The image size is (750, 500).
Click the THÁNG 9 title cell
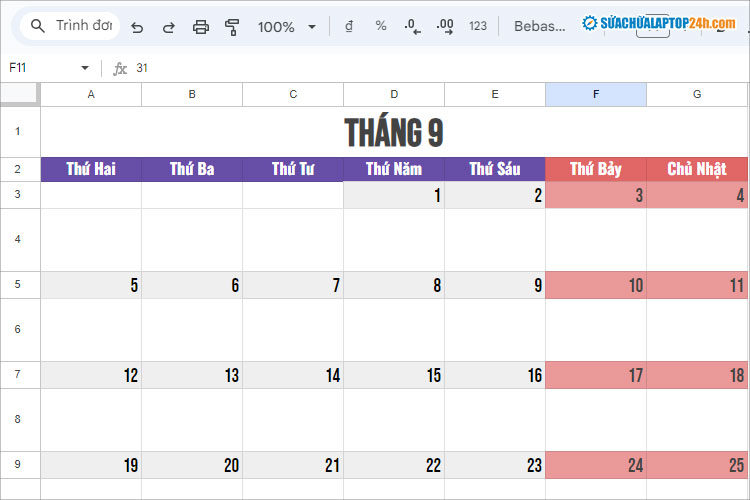pyautogui.click(x=394, y=132)
